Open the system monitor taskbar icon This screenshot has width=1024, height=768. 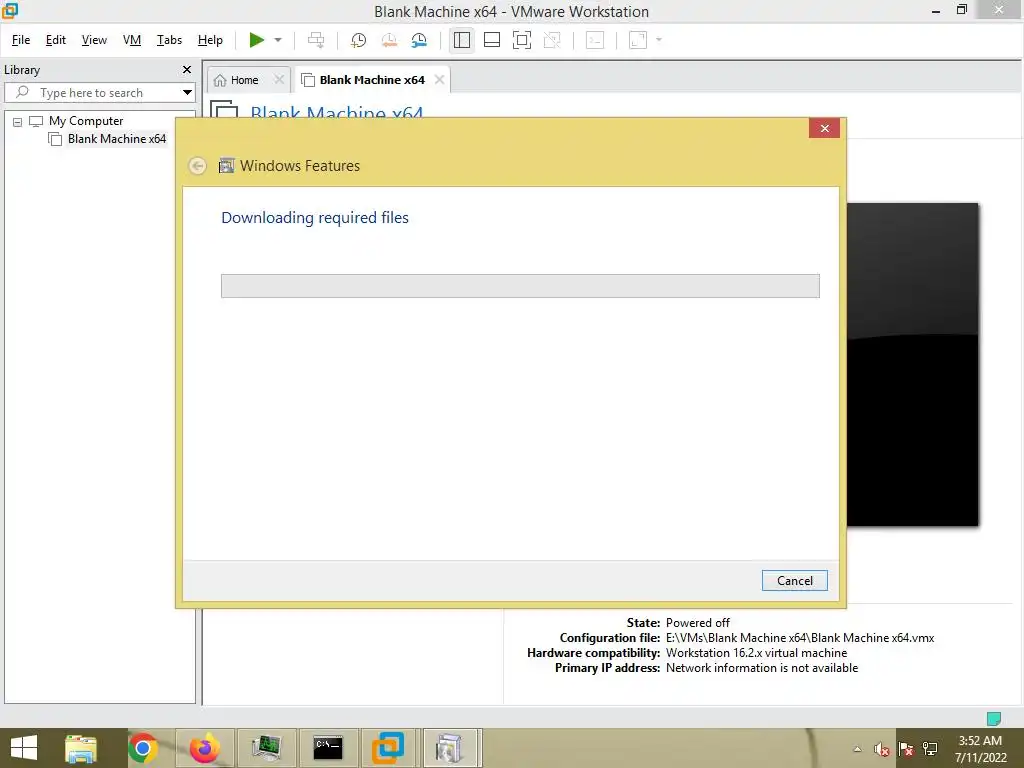(x=266, y=748)
